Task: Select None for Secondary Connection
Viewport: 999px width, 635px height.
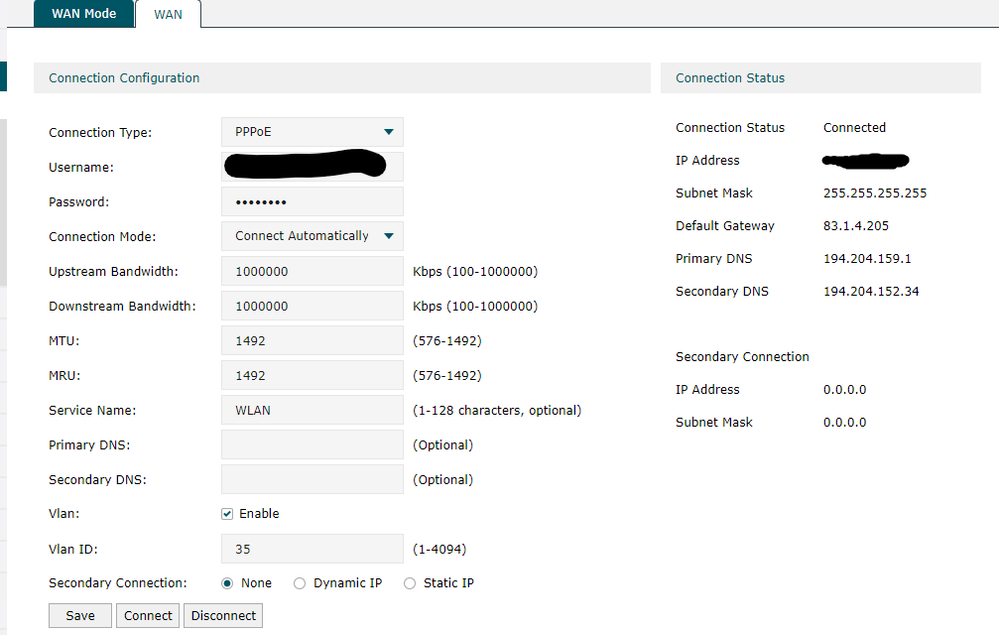Action: pyautogui.click(x=227, y=583)
